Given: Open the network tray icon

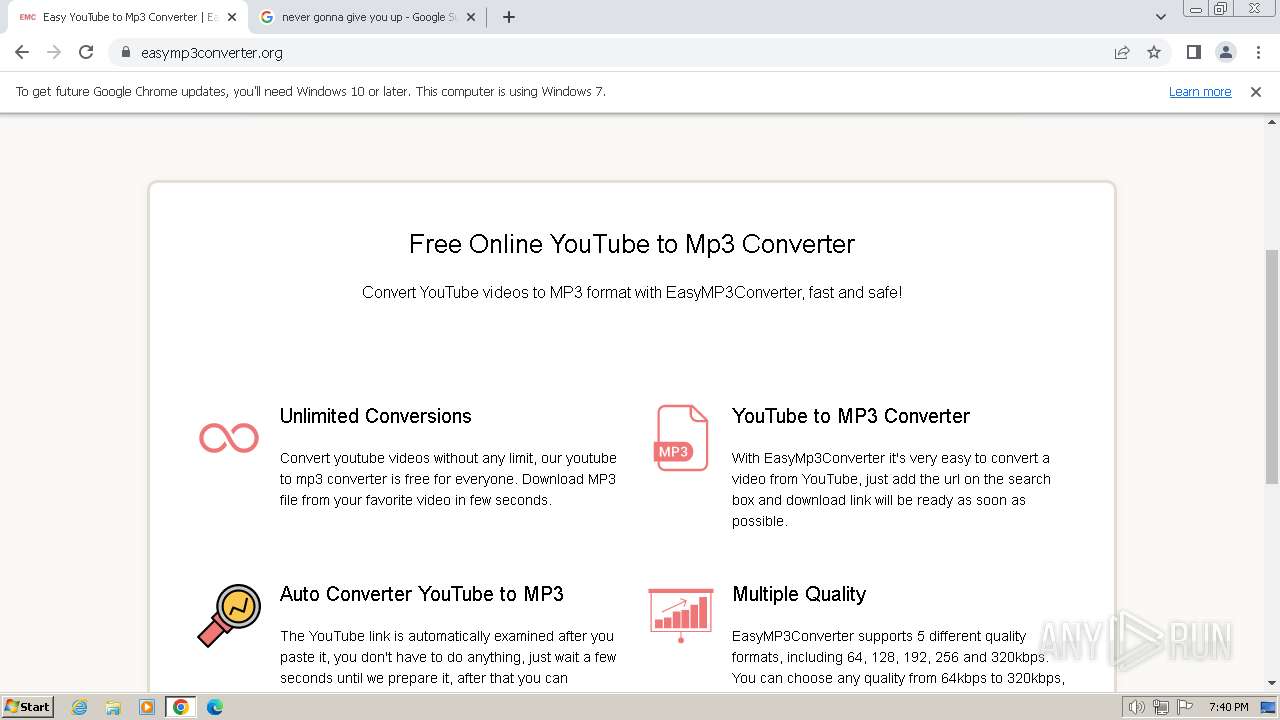Looking at the screenshot, I should coord(1161,707).
